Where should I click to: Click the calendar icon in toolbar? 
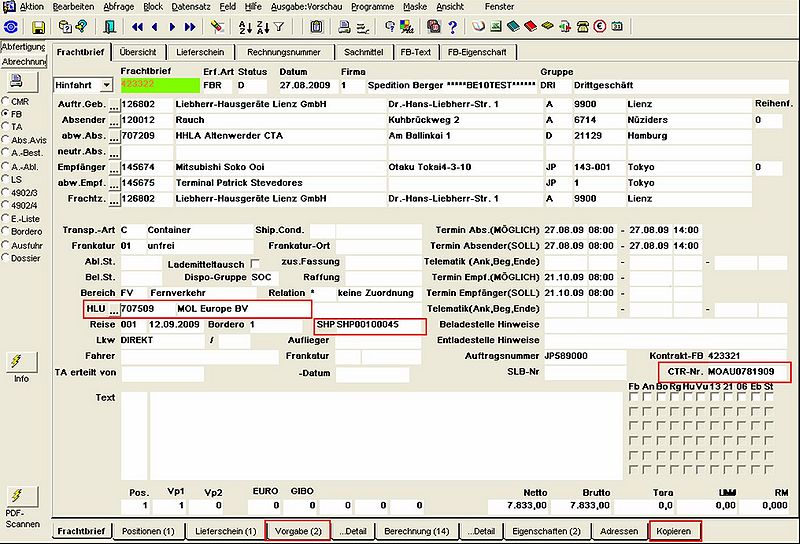pyautogui.click(x=617, y=26)
